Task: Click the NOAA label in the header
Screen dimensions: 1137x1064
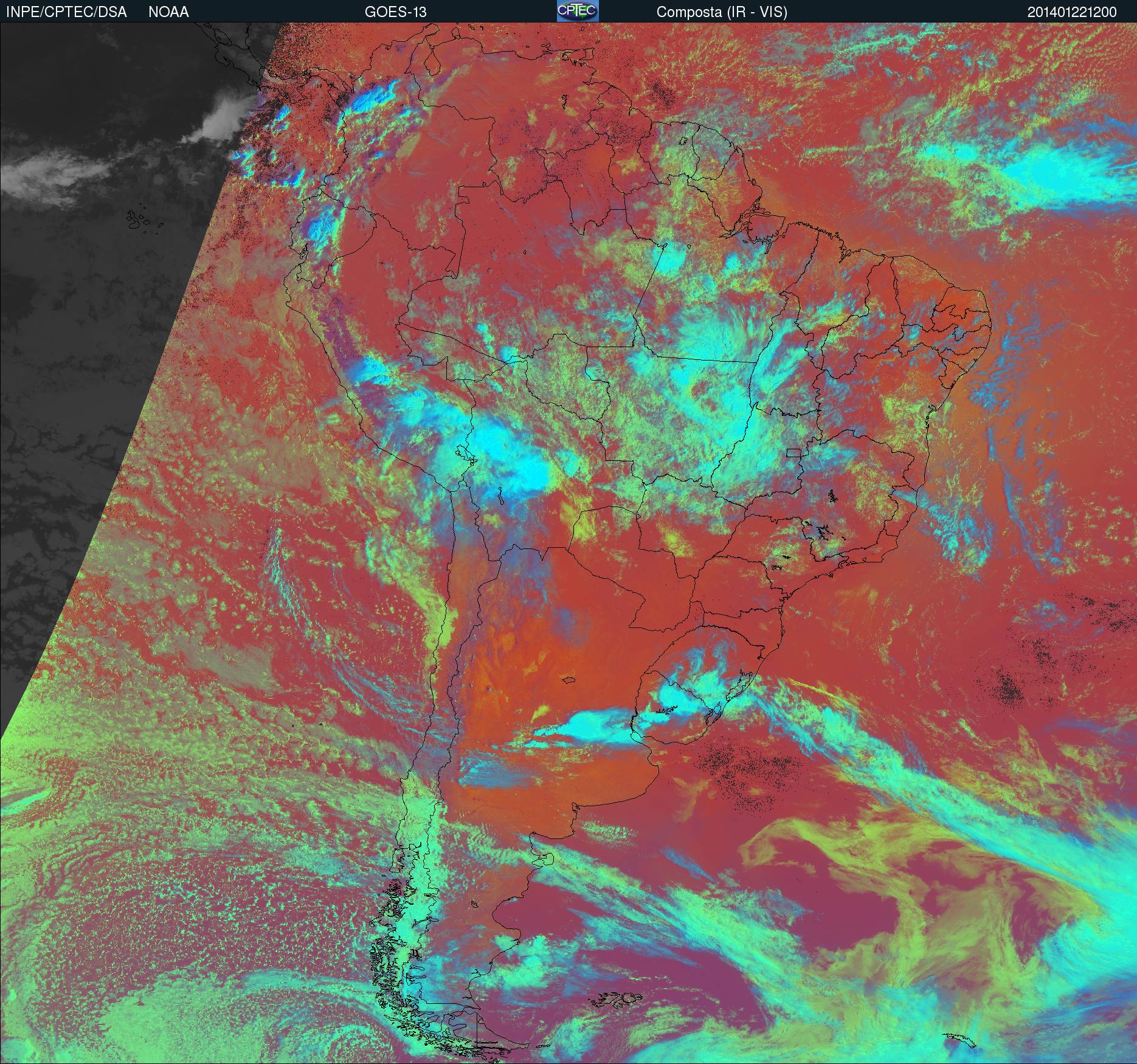Action: 168,12
